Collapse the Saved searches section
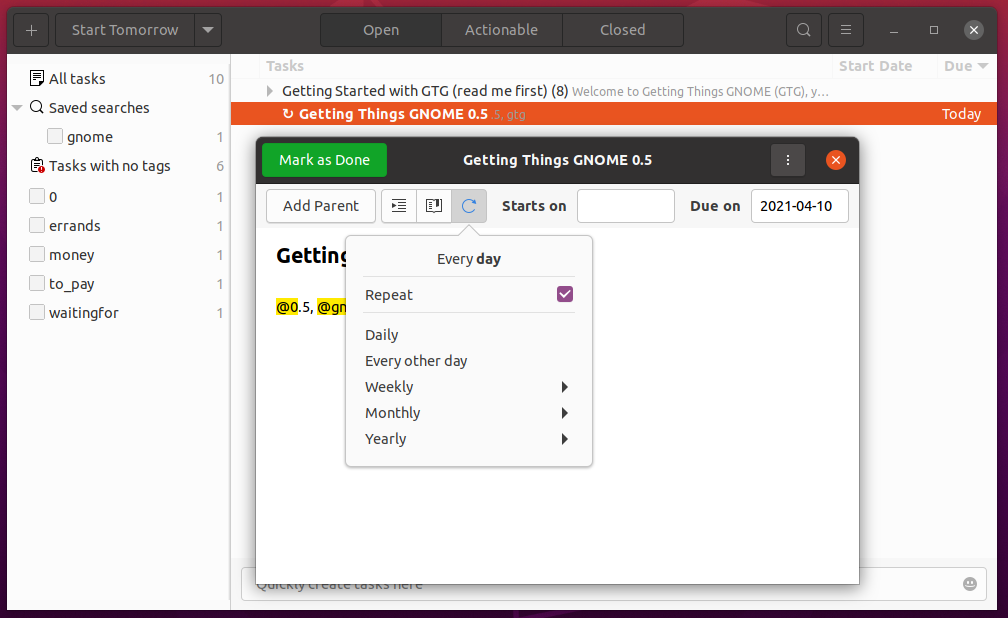1008x618 pixels. 18,108
